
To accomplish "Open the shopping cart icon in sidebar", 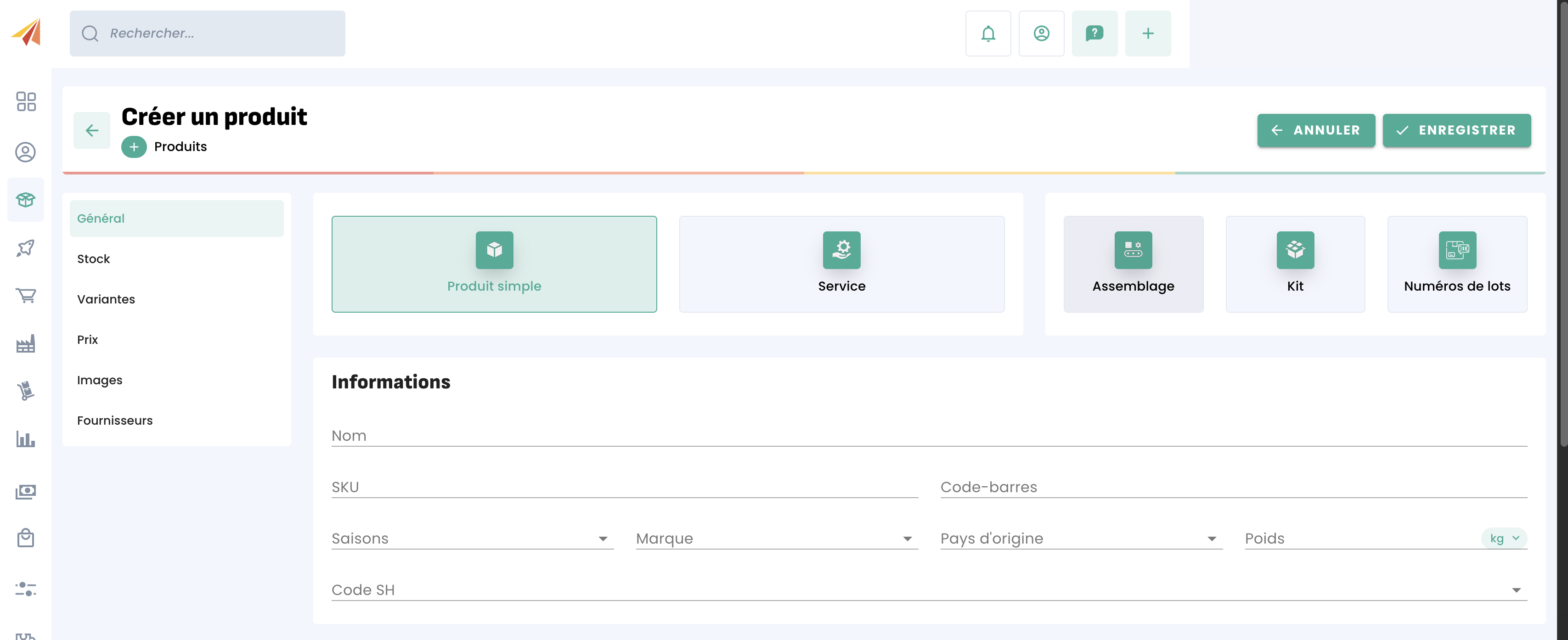I will point(26,296).
